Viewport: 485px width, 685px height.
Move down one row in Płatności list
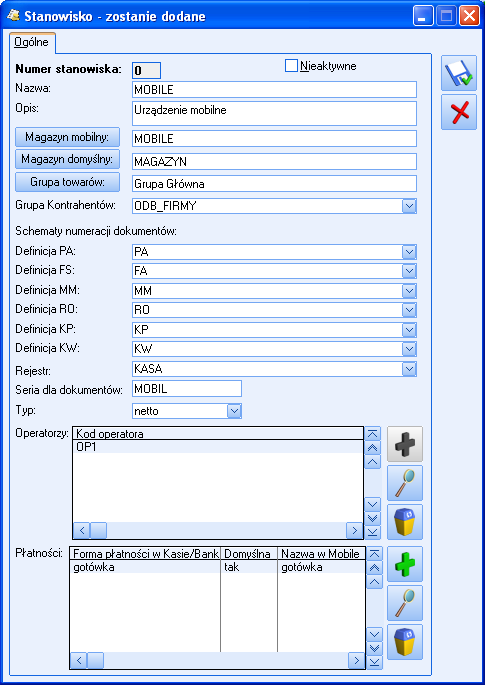pyautogui.click(x=374, y=634)
